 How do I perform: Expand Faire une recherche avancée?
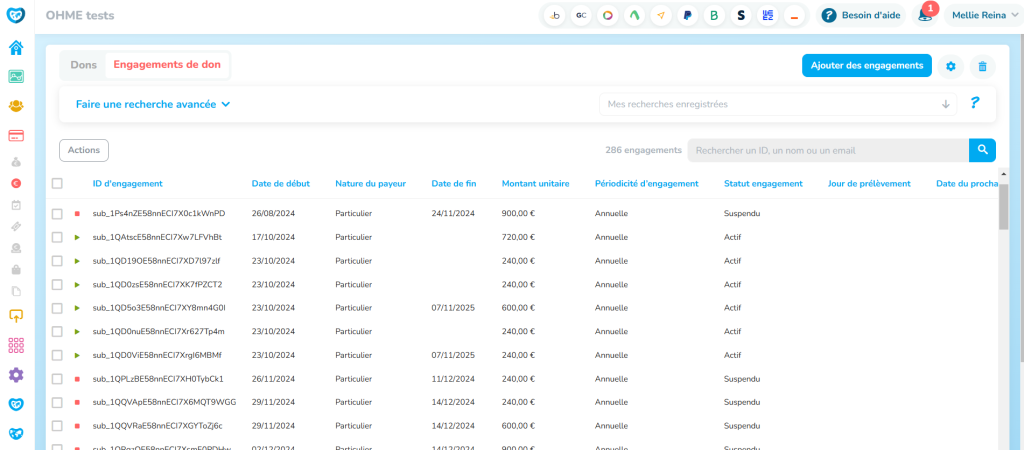[x=153, y=104]
